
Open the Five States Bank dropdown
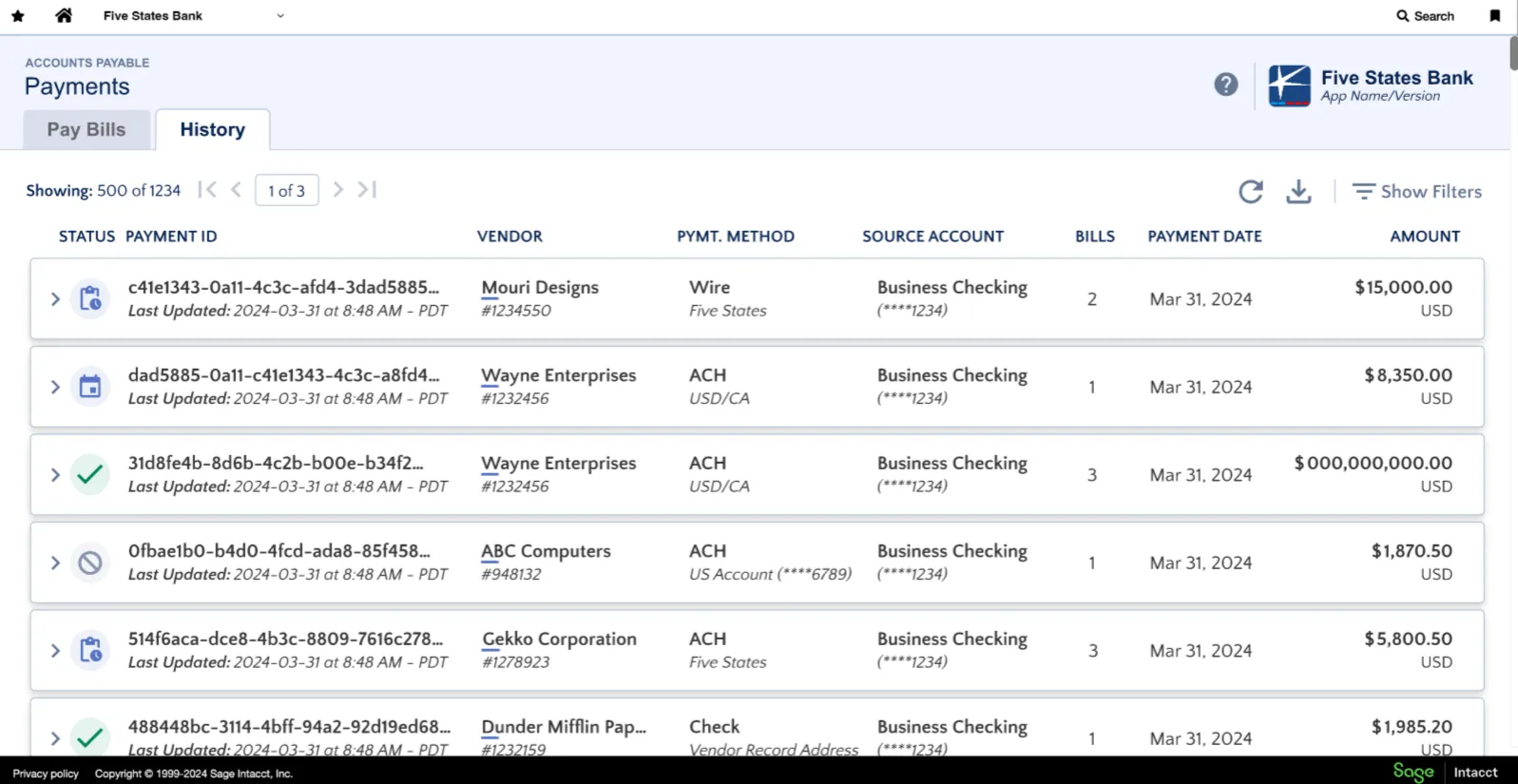[x=194, y=16]
